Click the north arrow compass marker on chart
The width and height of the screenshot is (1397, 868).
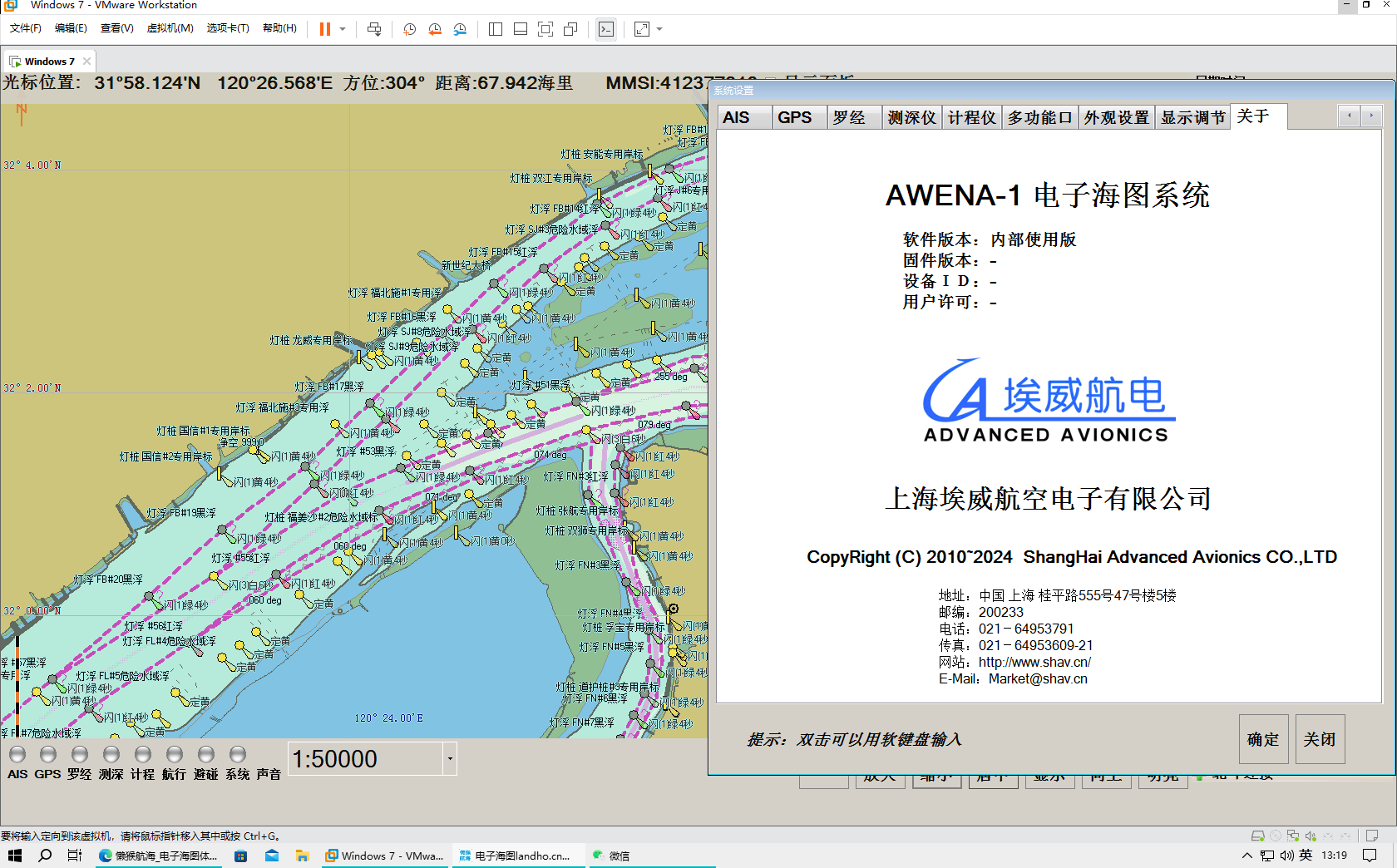(x=22, y=115)
